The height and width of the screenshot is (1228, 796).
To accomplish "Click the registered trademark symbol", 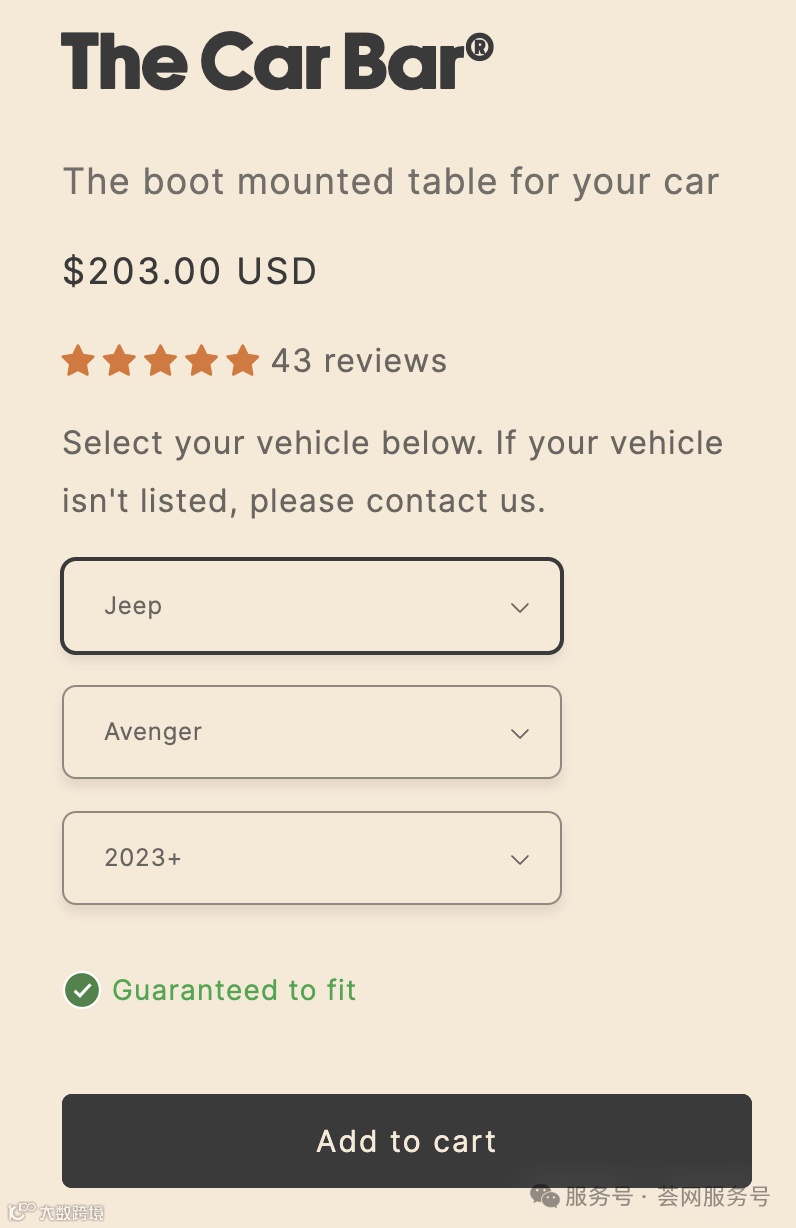I will pos(480,49).
